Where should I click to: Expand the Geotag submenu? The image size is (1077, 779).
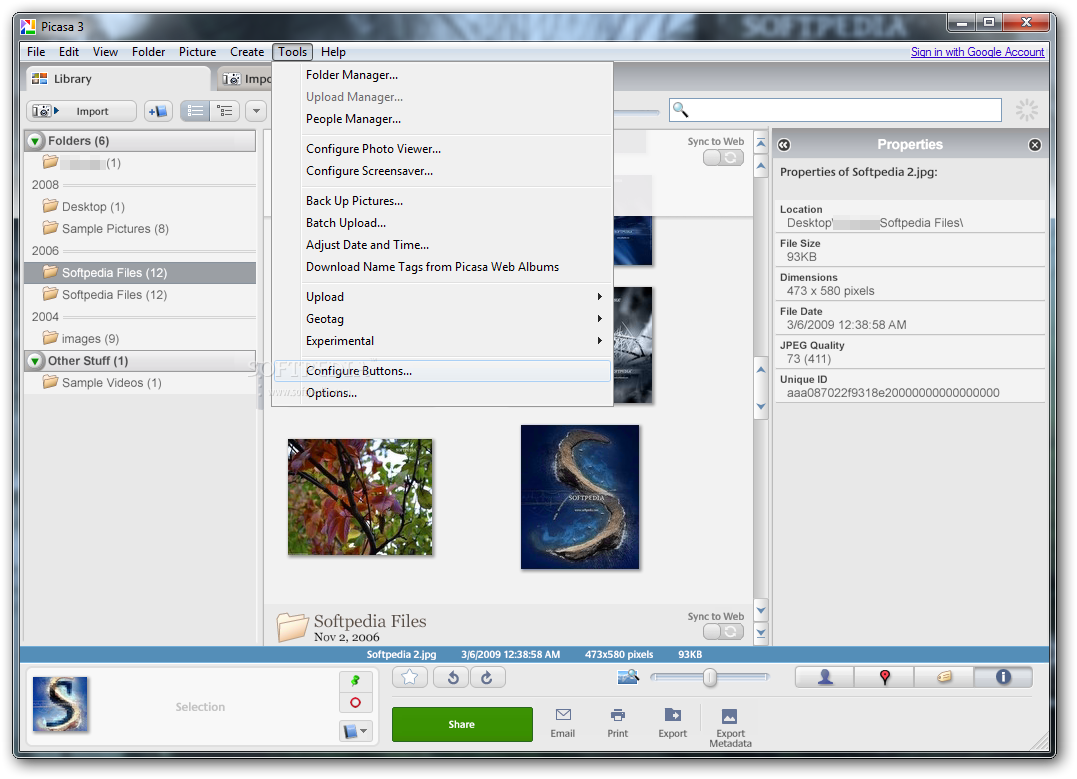click(x=442, y=319)
